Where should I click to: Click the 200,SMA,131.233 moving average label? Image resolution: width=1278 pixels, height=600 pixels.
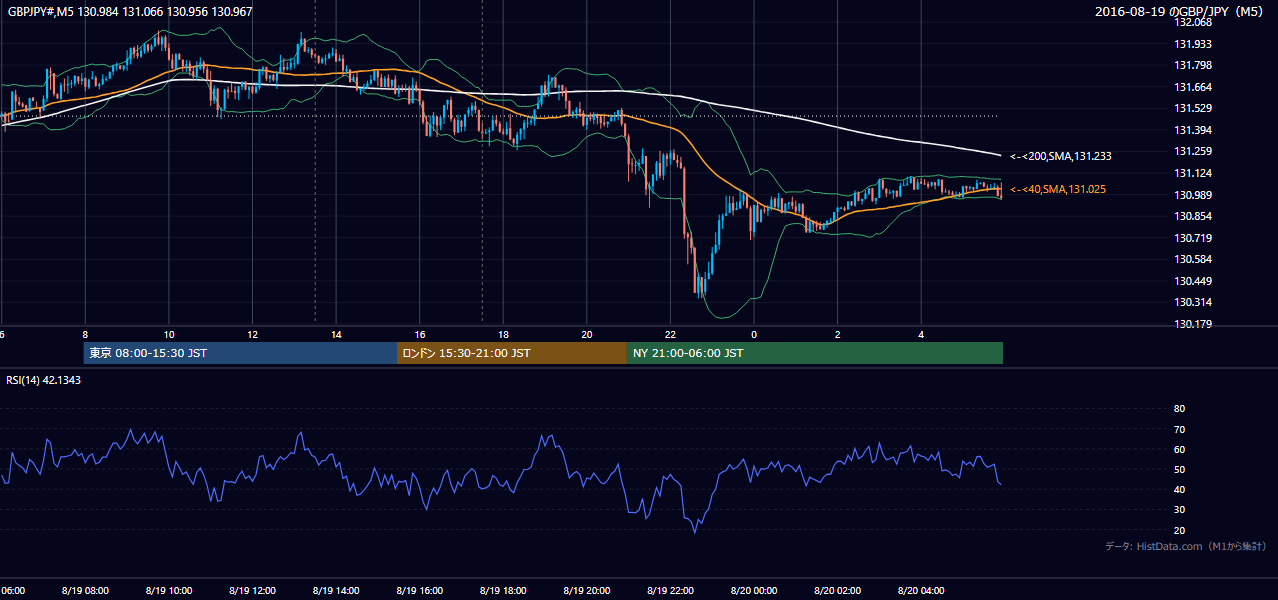pos(1061,156)
